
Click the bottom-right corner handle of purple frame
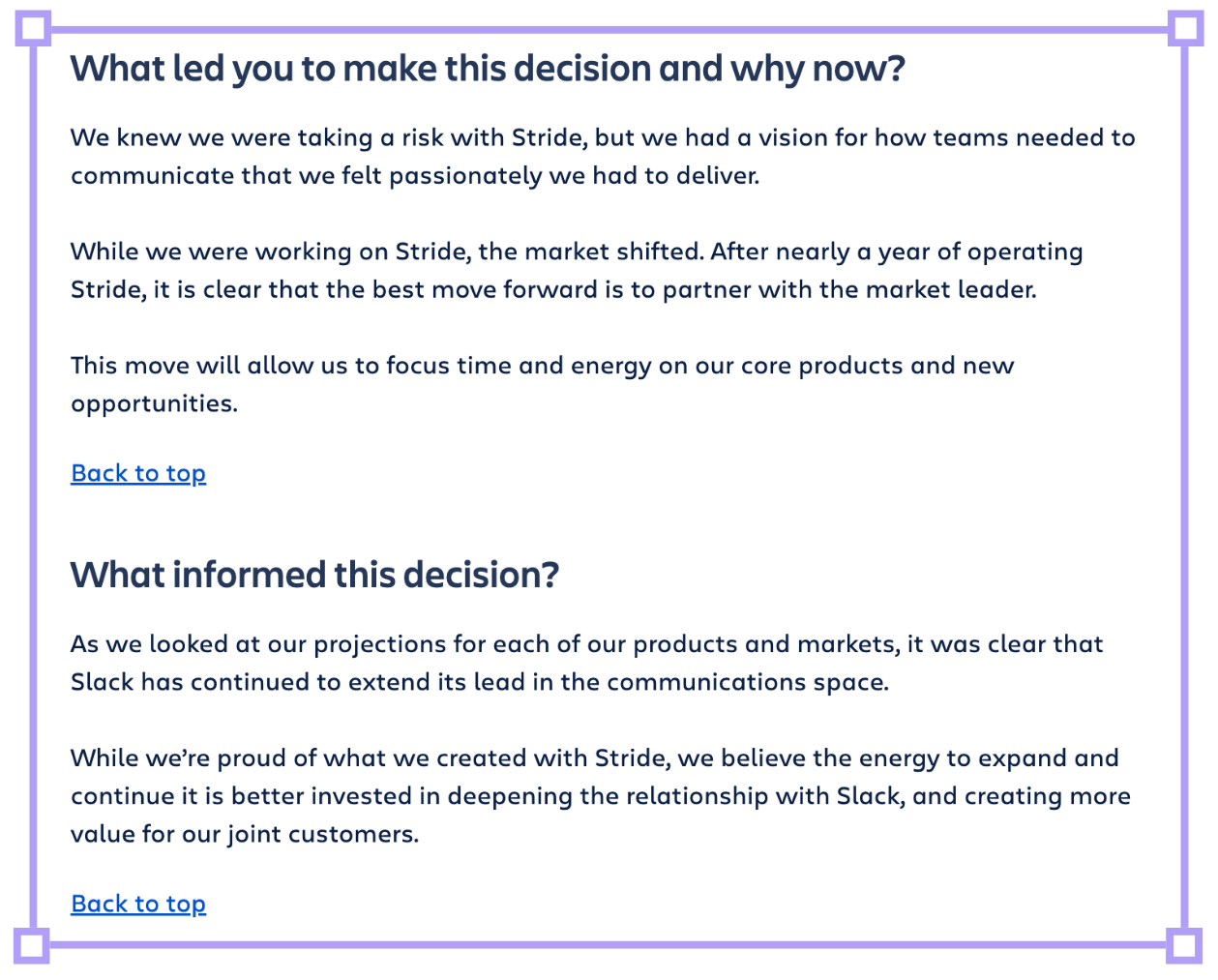pos(1184,945)
